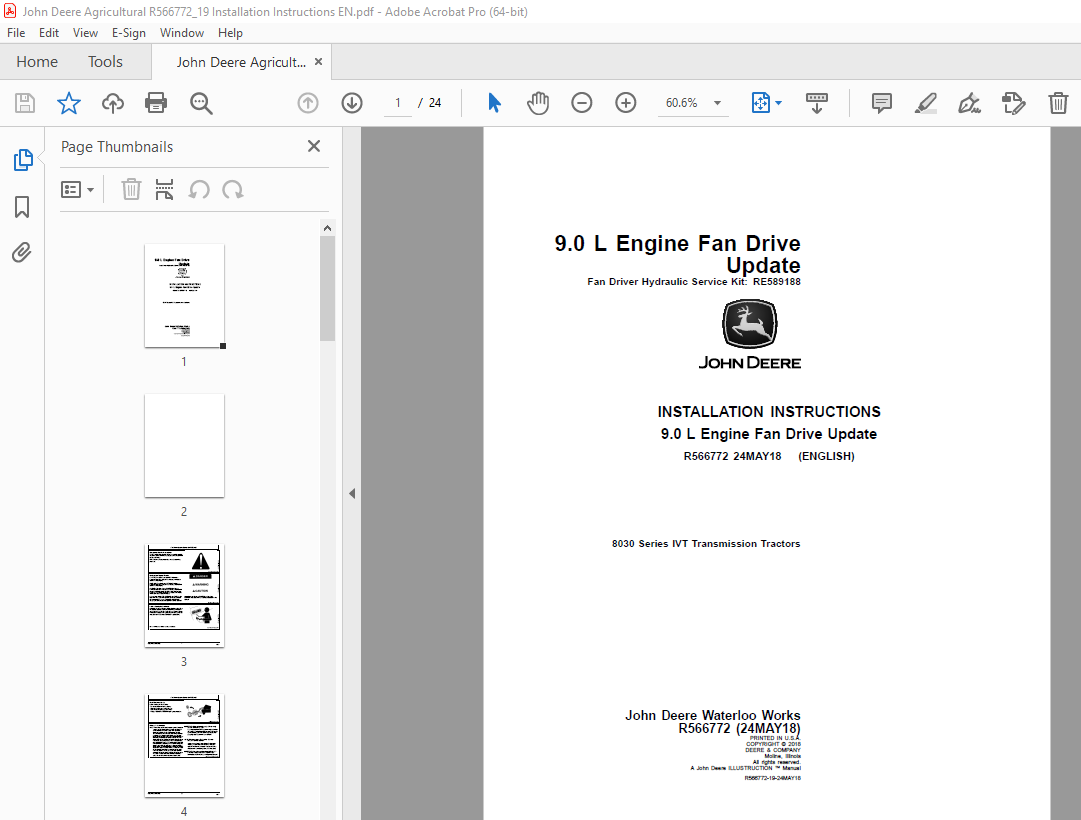1081x820 pixels.
Task: Open the Edit menu
Action: 48,32
